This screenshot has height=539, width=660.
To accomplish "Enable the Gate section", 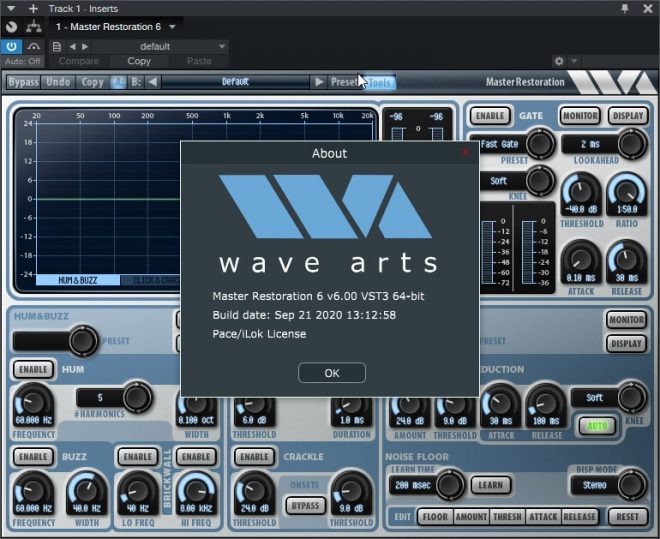I will pos(490,116).
